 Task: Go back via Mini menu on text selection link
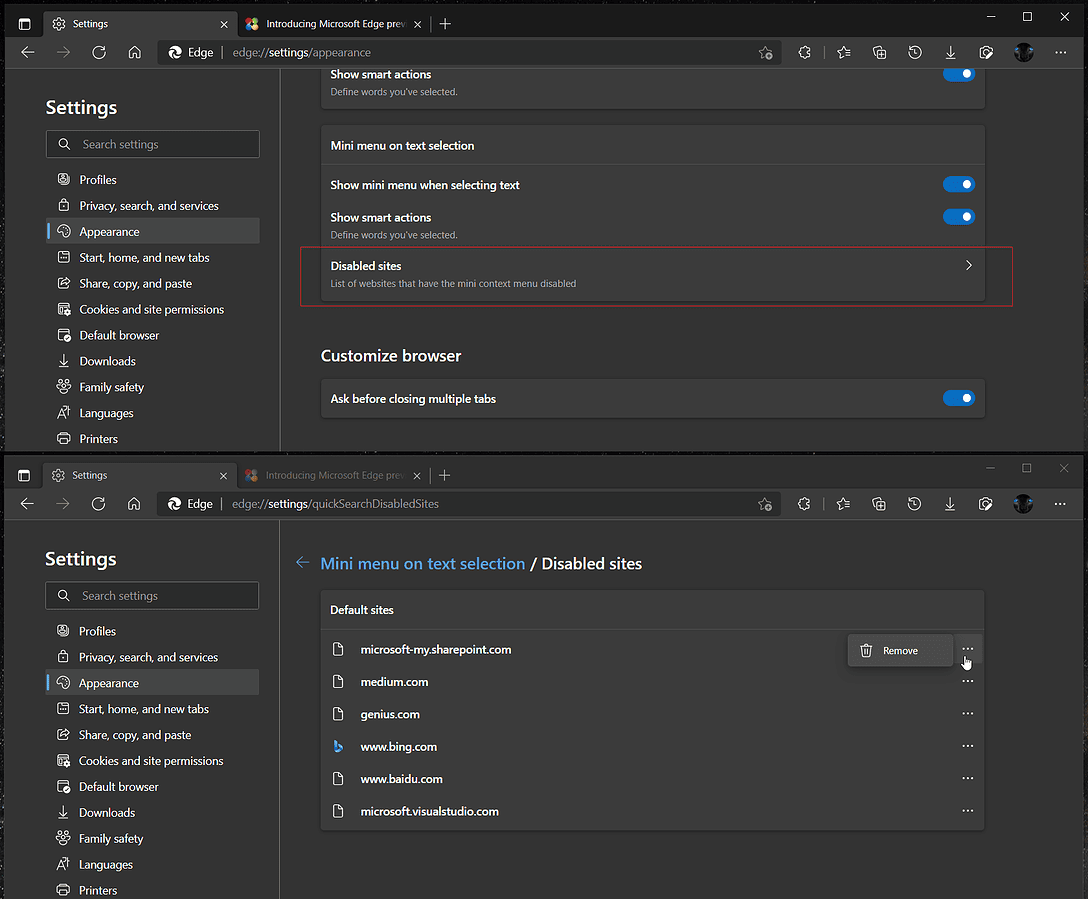(422, 563)
